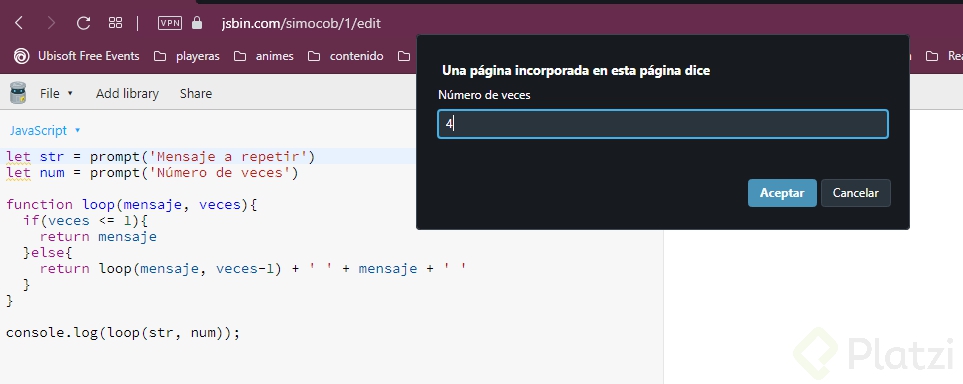Click the Cancelar button
963x384 pixels.
(x=856, y=193)
